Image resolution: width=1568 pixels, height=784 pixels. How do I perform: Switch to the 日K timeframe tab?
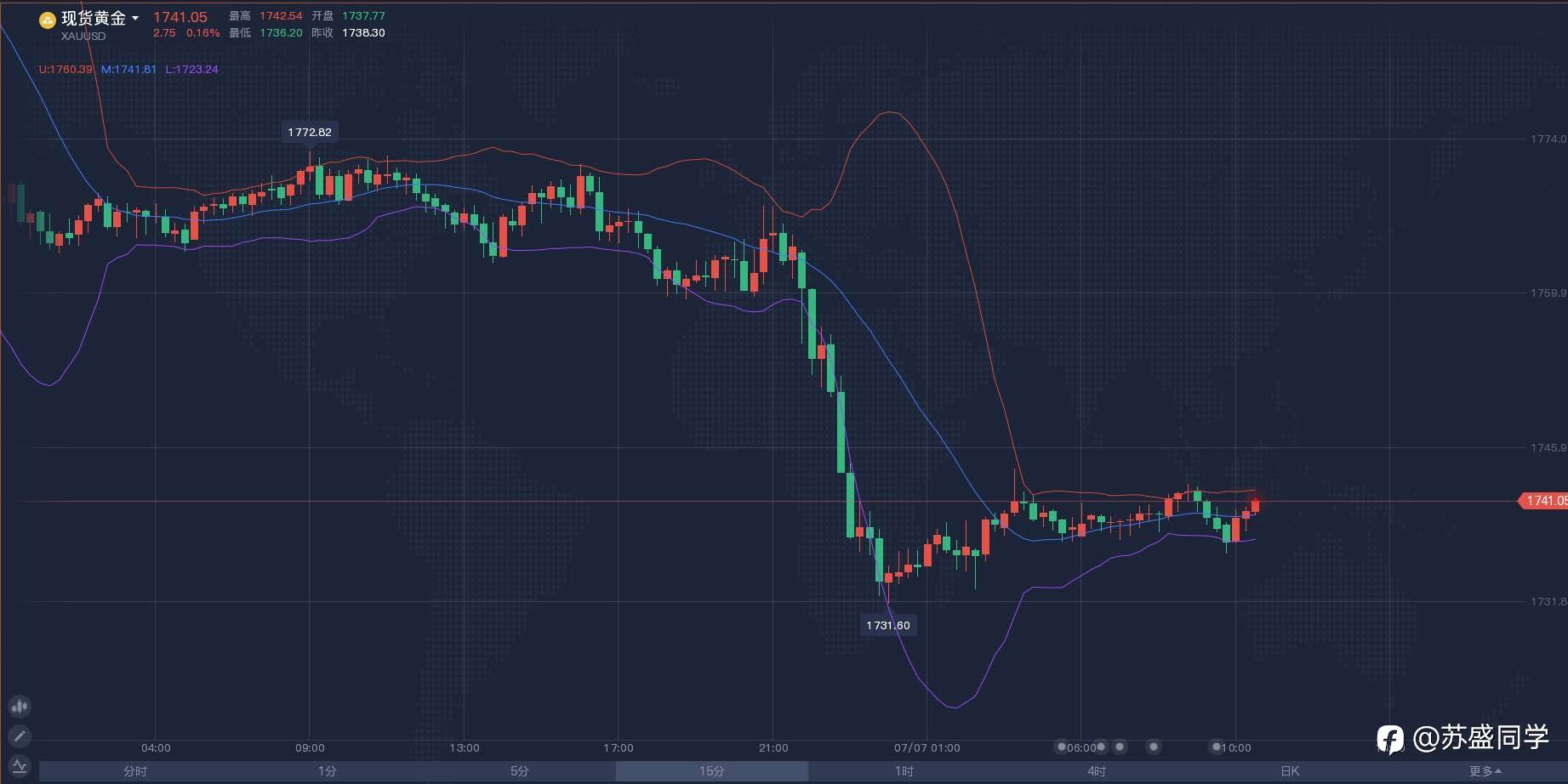(x=1290, y=771)
